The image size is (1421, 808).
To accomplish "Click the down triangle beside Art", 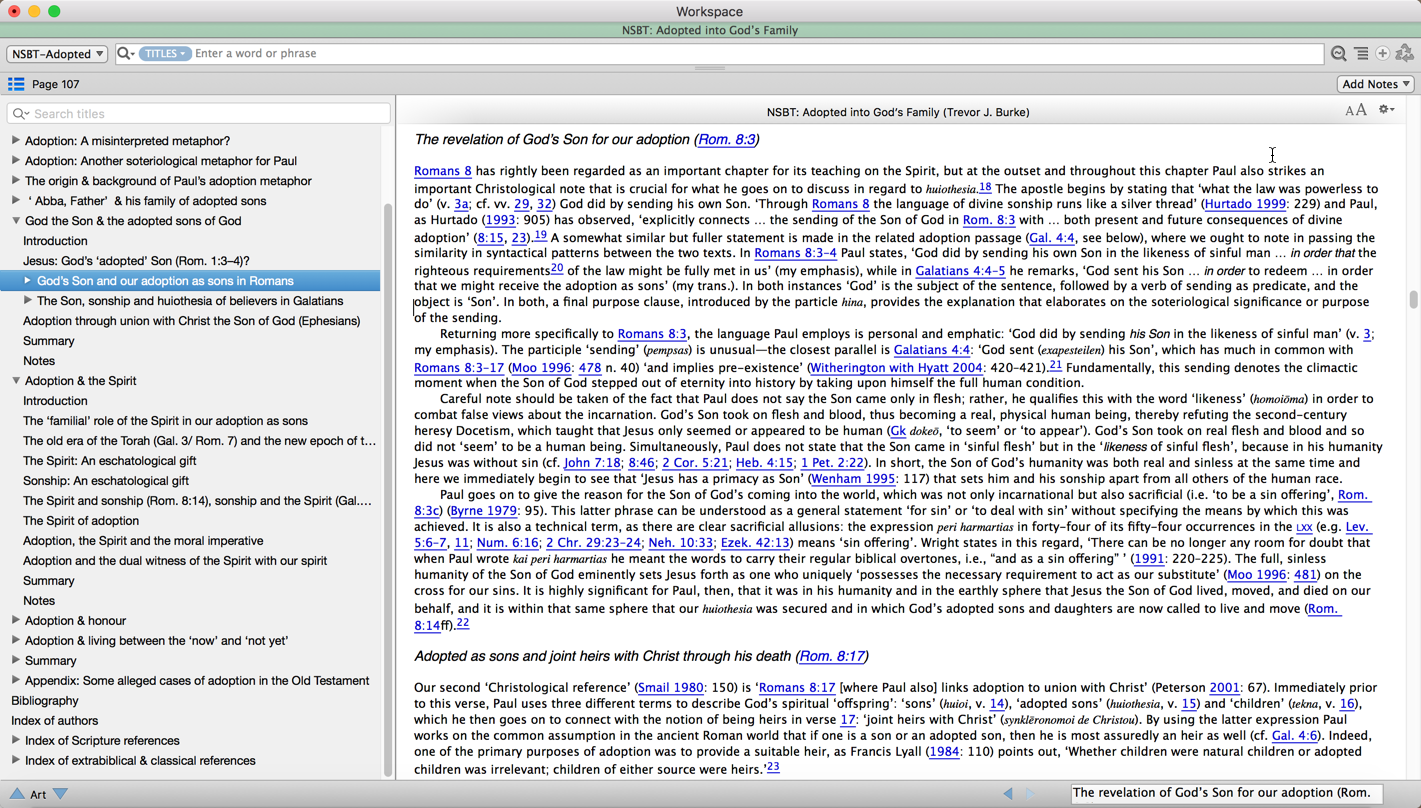I will point(61,794).
